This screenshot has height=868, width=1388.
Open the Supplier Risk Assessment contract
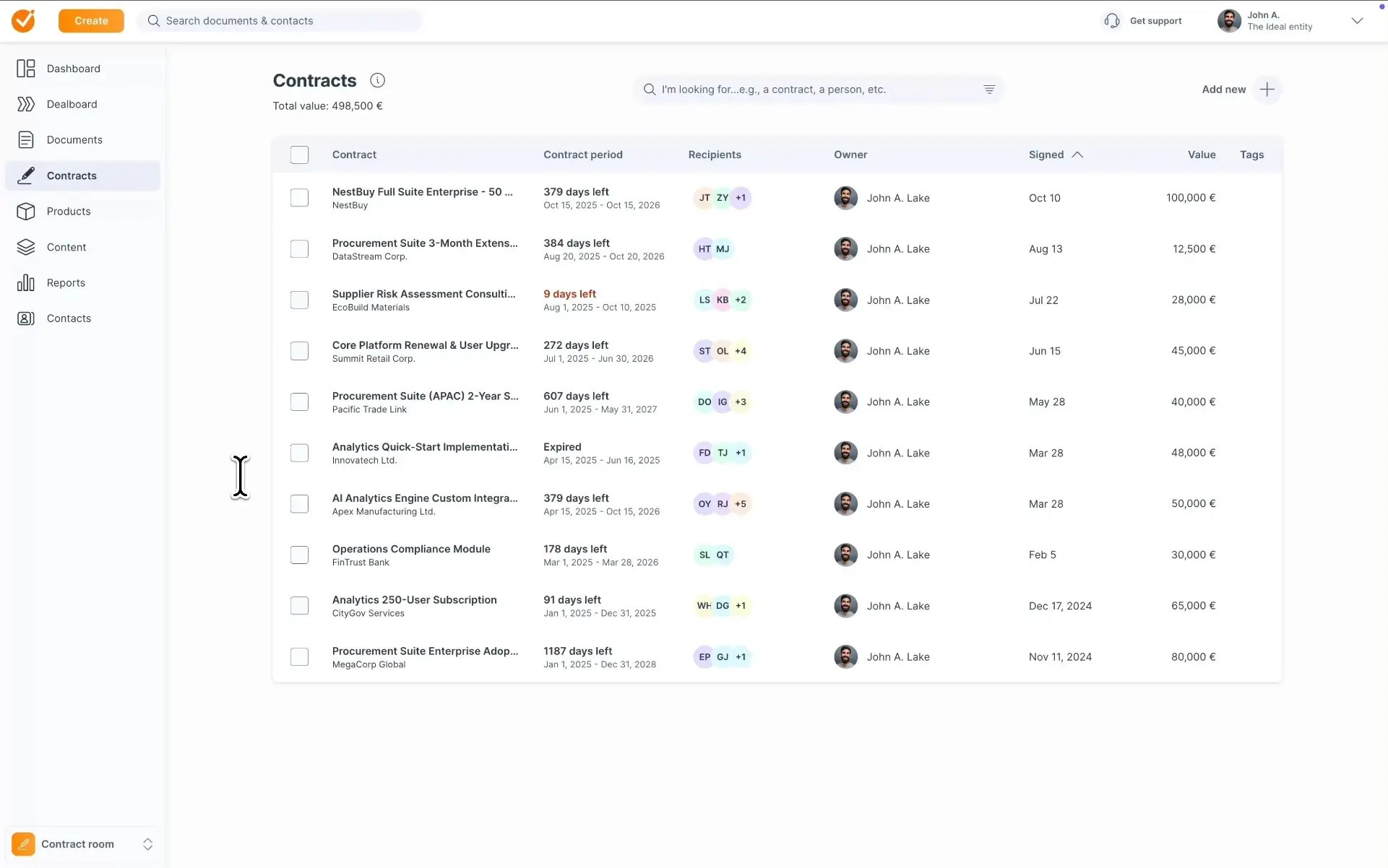click(423, 294)
